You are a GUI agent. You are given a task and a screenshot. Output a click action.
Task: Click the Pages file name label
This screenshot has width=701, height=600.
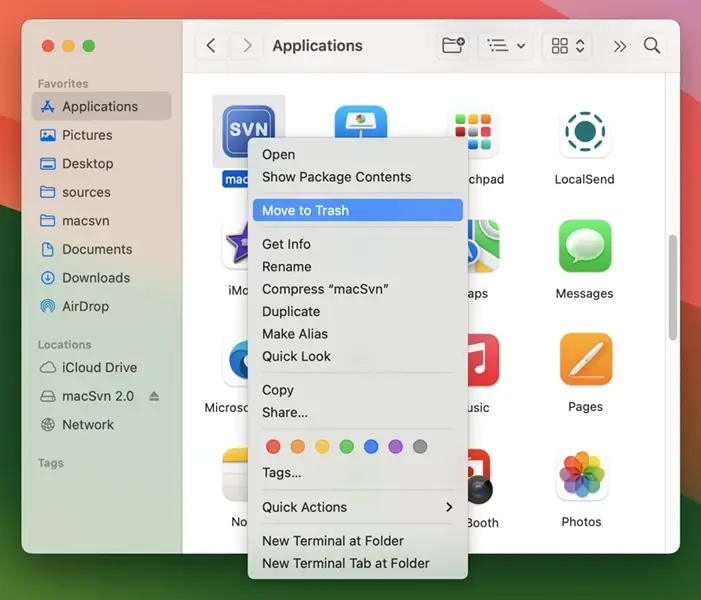pos(585,407)
